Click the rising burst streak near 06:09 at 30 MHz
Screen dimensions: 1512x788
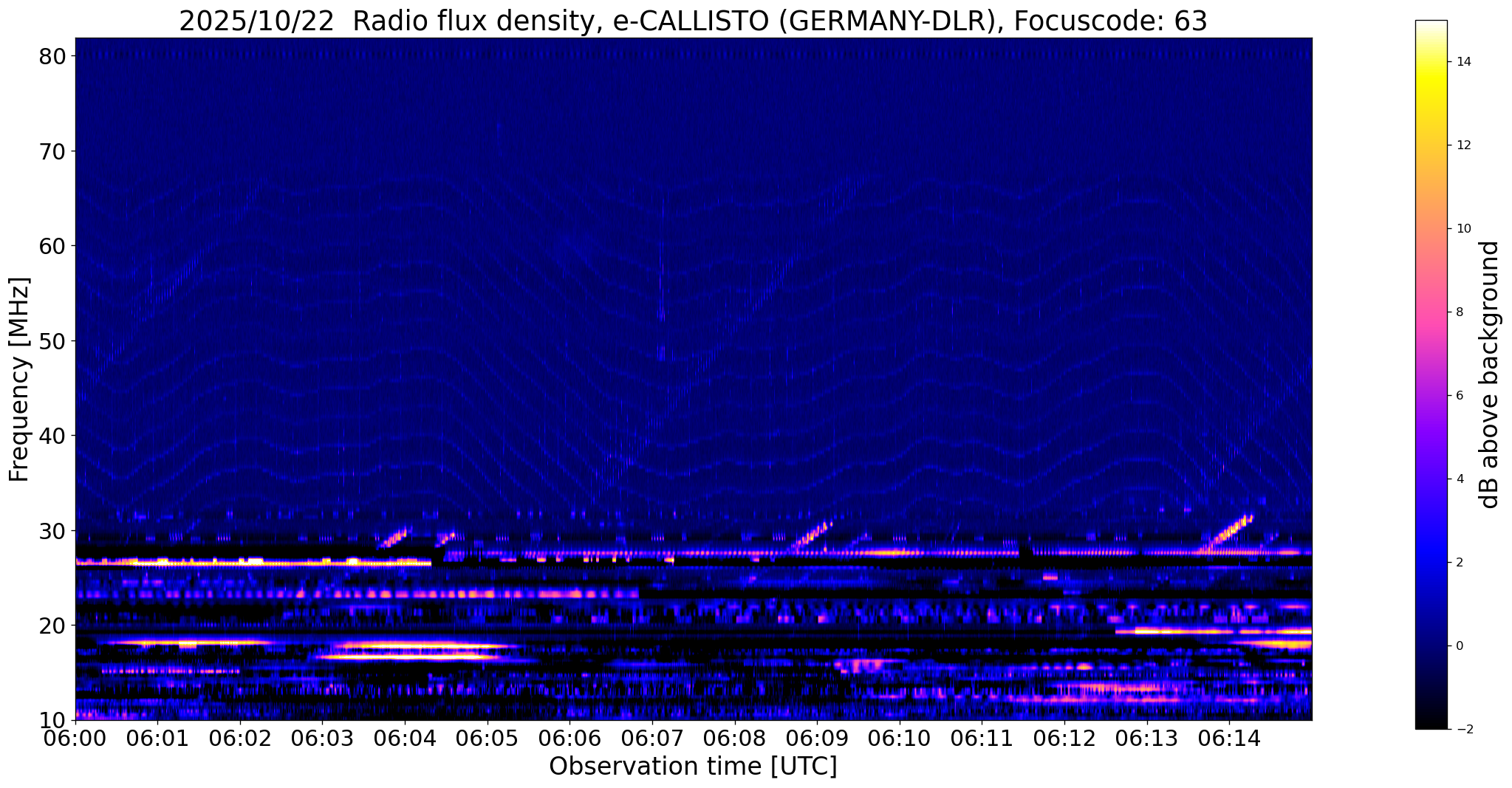click(813, 535)
